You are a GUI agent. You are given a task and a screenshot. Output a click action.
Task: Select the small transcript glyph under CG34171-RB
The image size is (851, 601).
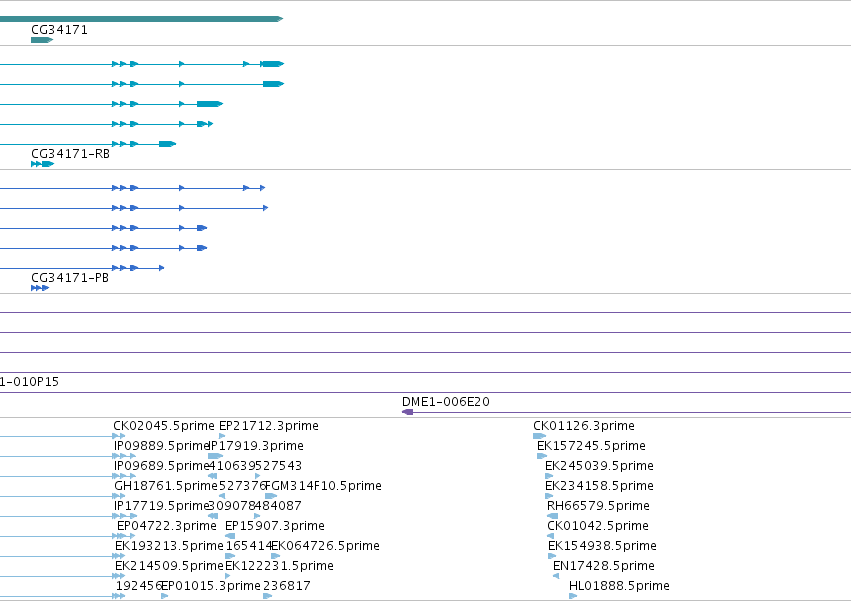tap(42, 164)
